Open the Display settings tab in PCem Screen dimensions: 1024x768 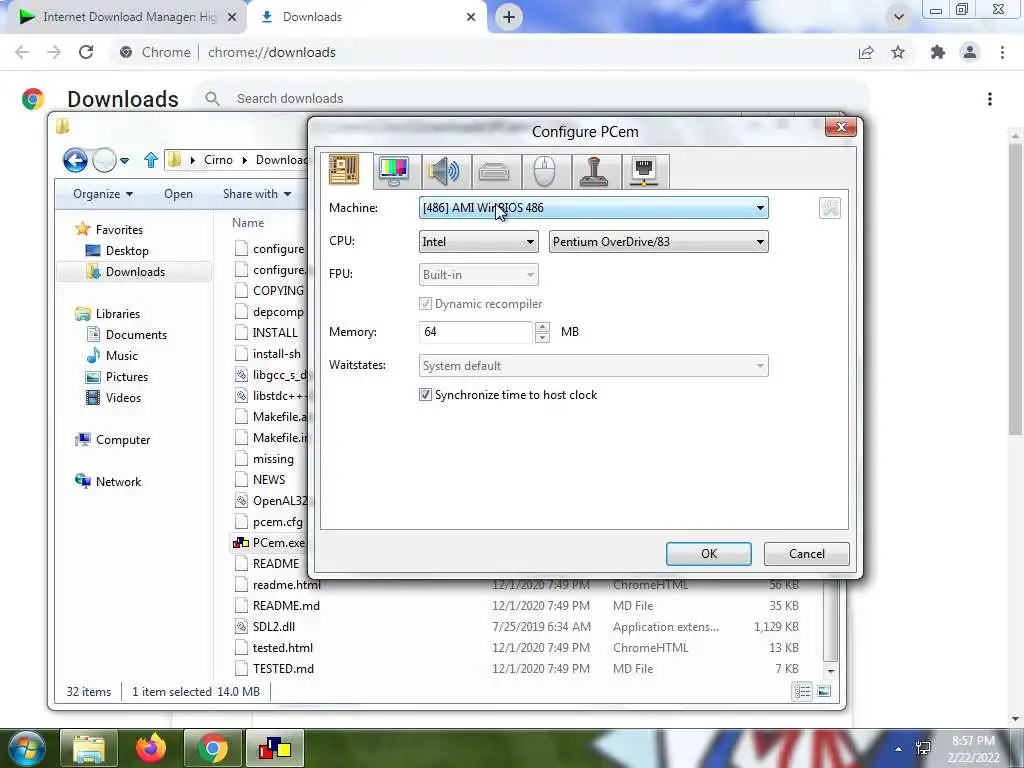(394, 171)
